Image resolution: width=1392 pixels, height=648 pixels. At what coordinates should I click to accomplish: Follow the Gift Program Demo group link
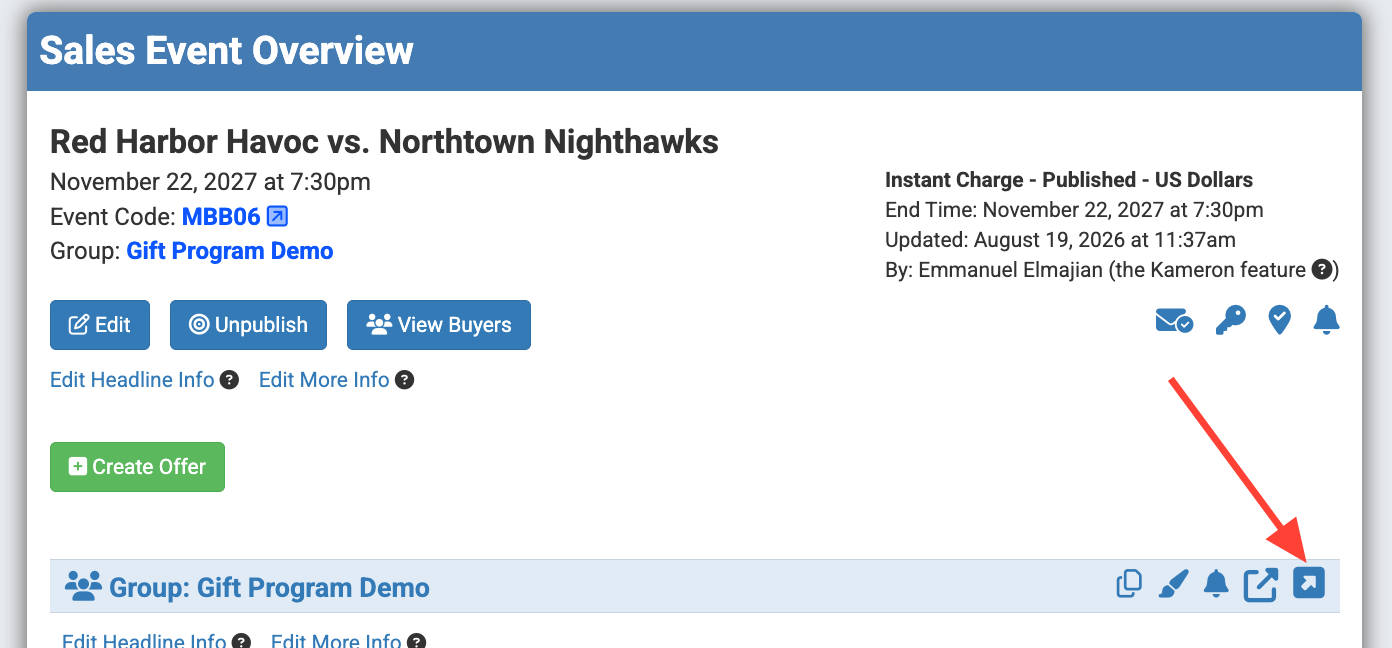(x=230, y=251)
